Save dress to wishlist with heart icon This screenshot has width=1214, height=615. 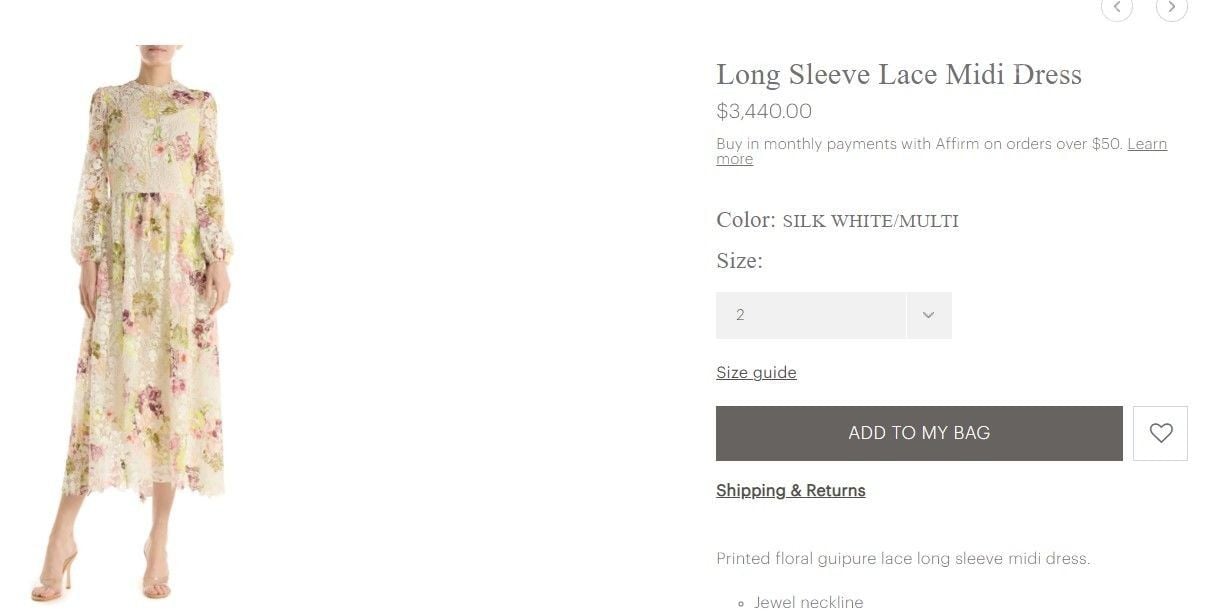click(x=1160, y=433)
